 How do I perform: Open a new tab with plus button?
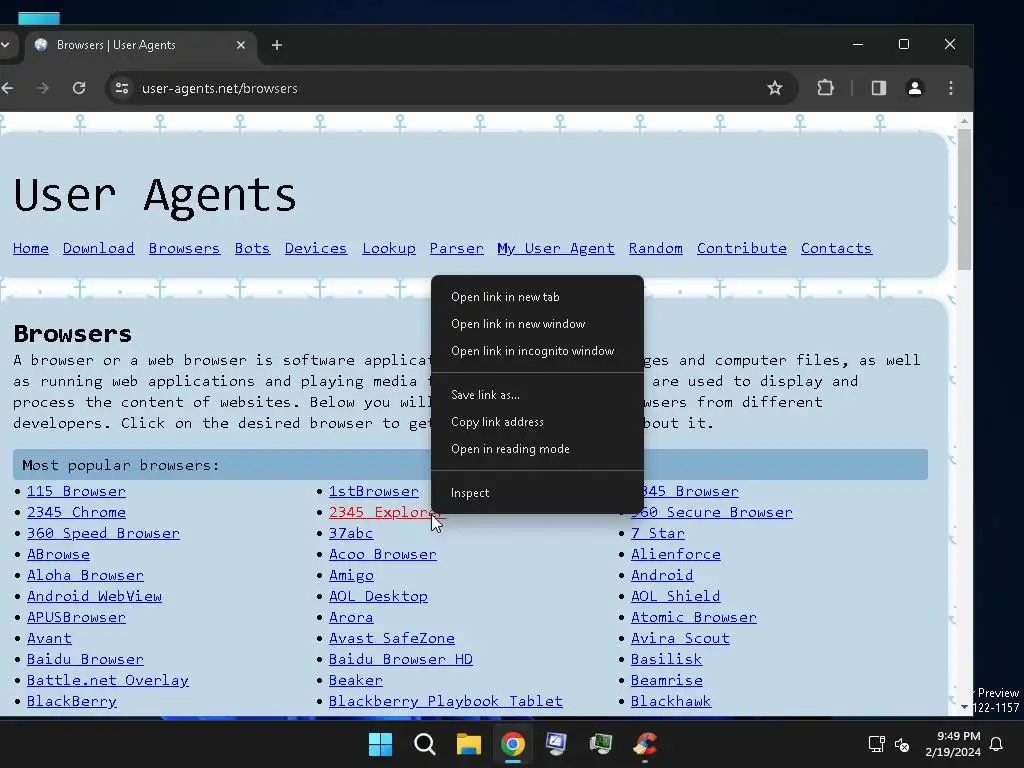(x=277, y=45)
